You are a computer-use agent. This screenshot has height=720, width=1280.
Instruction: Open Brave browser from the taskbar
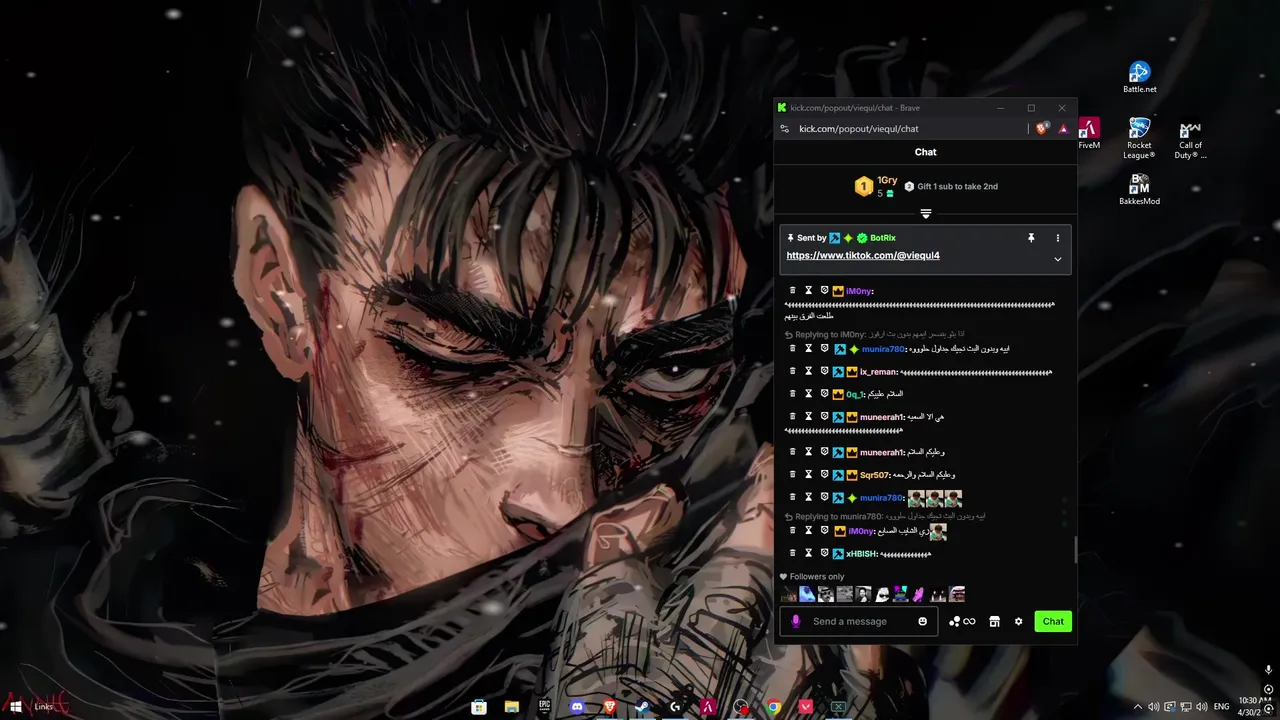[x=609, y=707]
